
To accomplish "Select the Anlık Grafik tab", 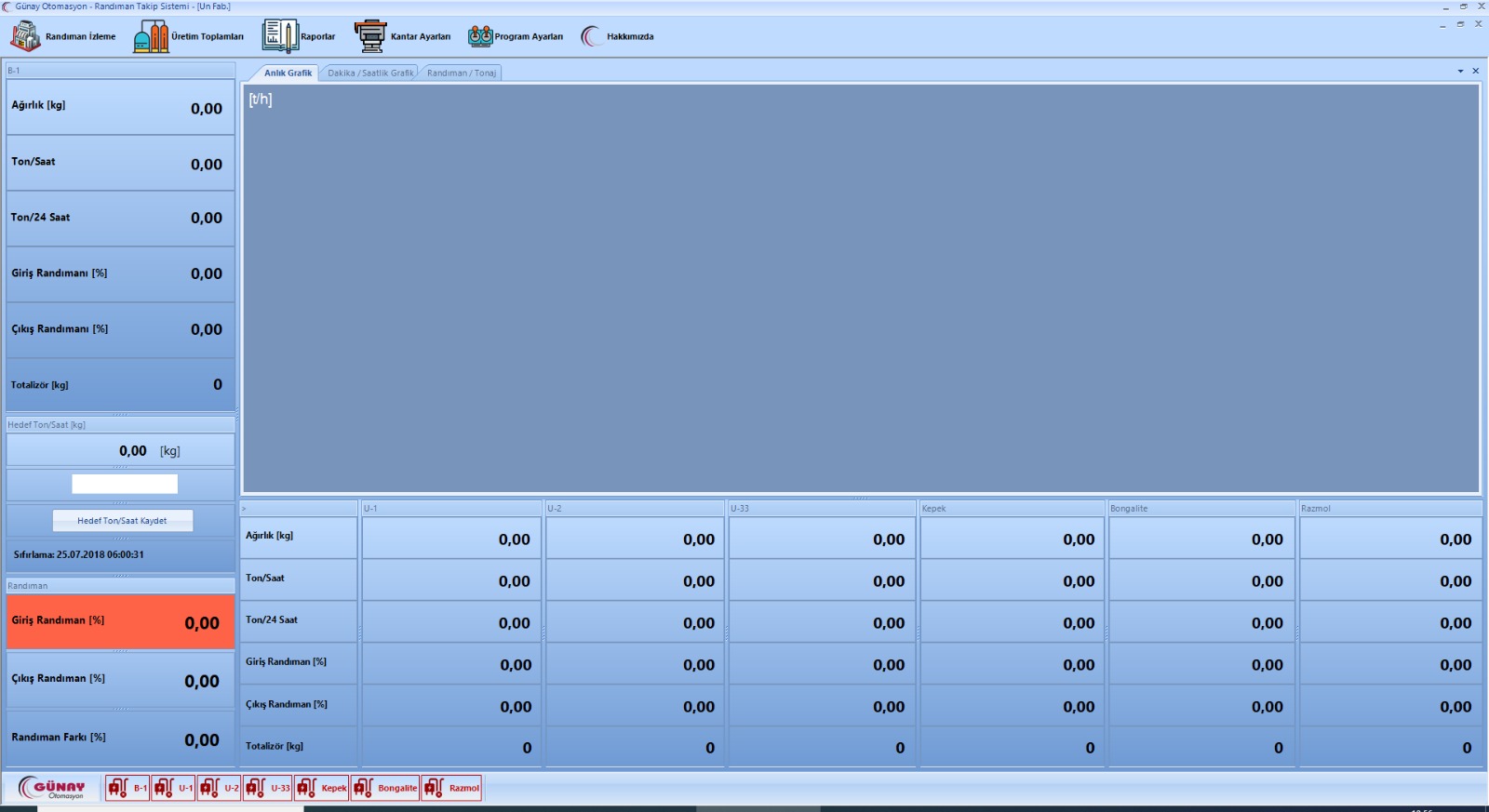I will [x=288, y=73].
